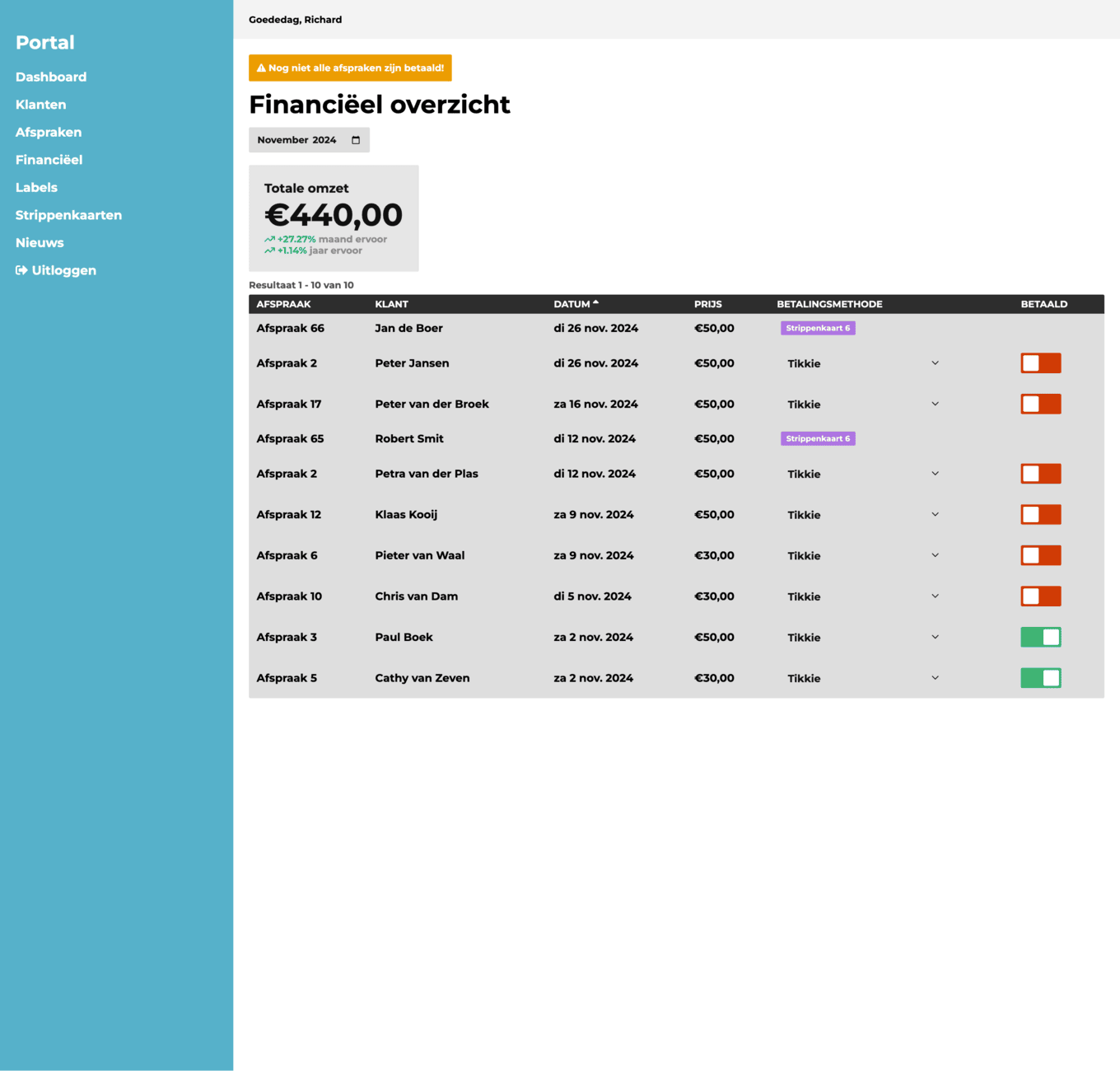Click the November 2024 month input field
The width and height of the screenshot is (1120, 1071).
point(298,140)
